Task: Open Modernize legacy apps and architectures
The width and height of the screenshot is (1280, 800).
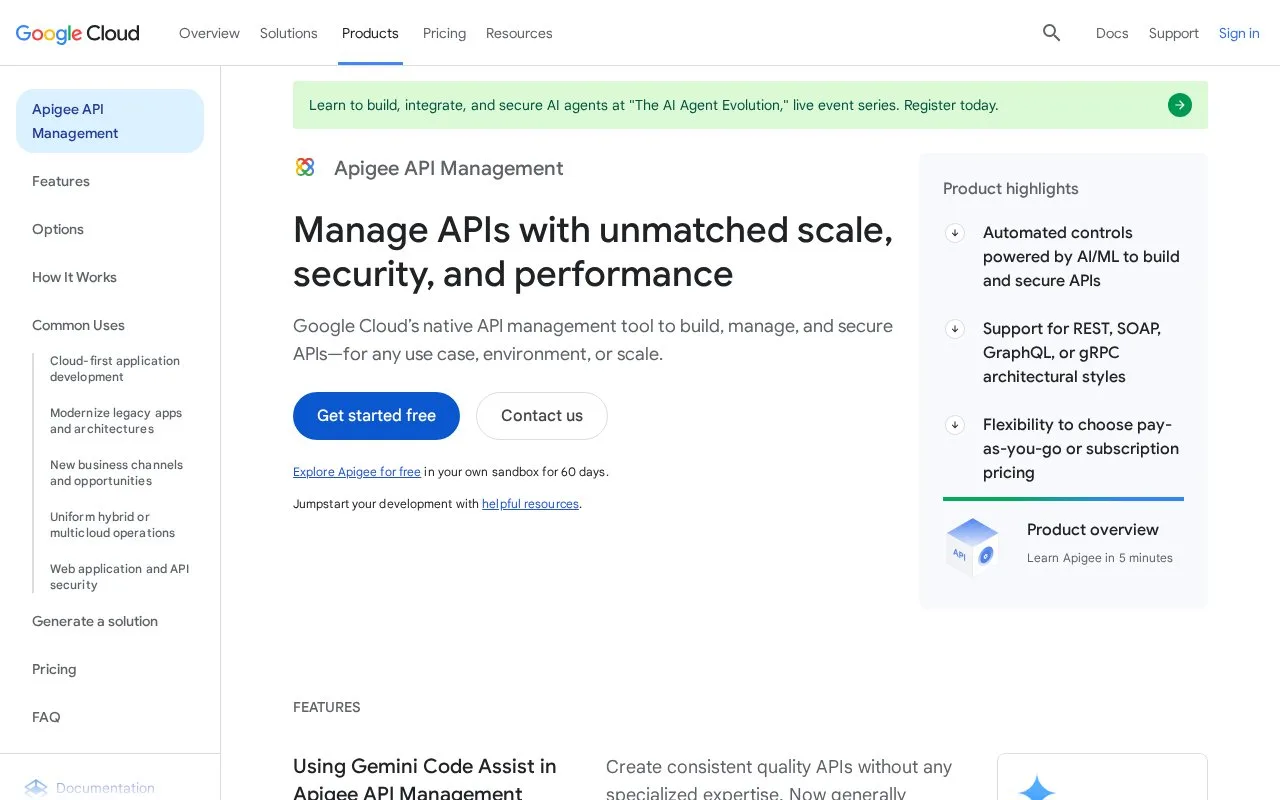Action: [116, 421]
